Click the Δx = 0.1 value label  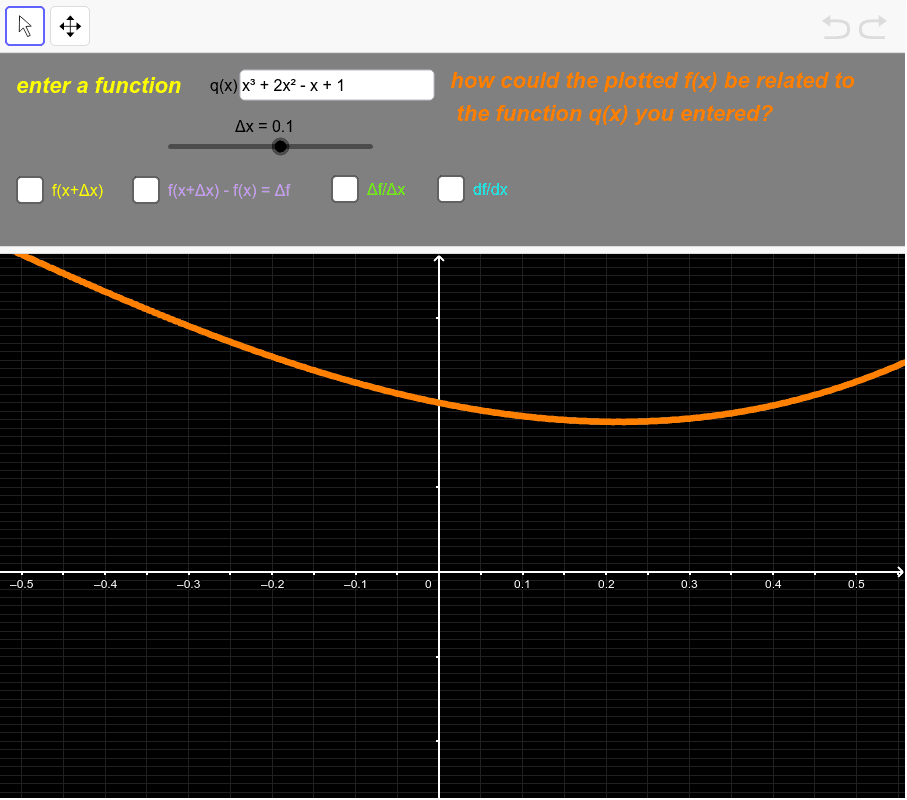[x=264, y=126]
